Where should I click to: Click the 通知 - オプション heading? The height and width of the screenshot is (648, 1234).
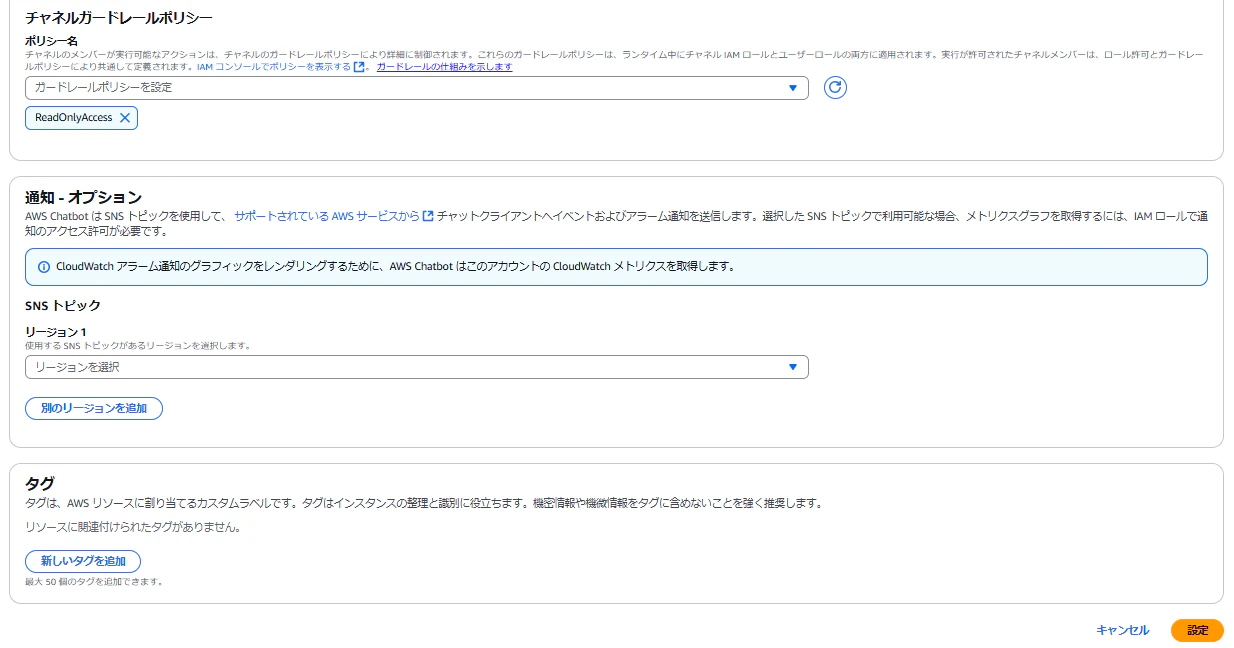(x=84, y=197)
